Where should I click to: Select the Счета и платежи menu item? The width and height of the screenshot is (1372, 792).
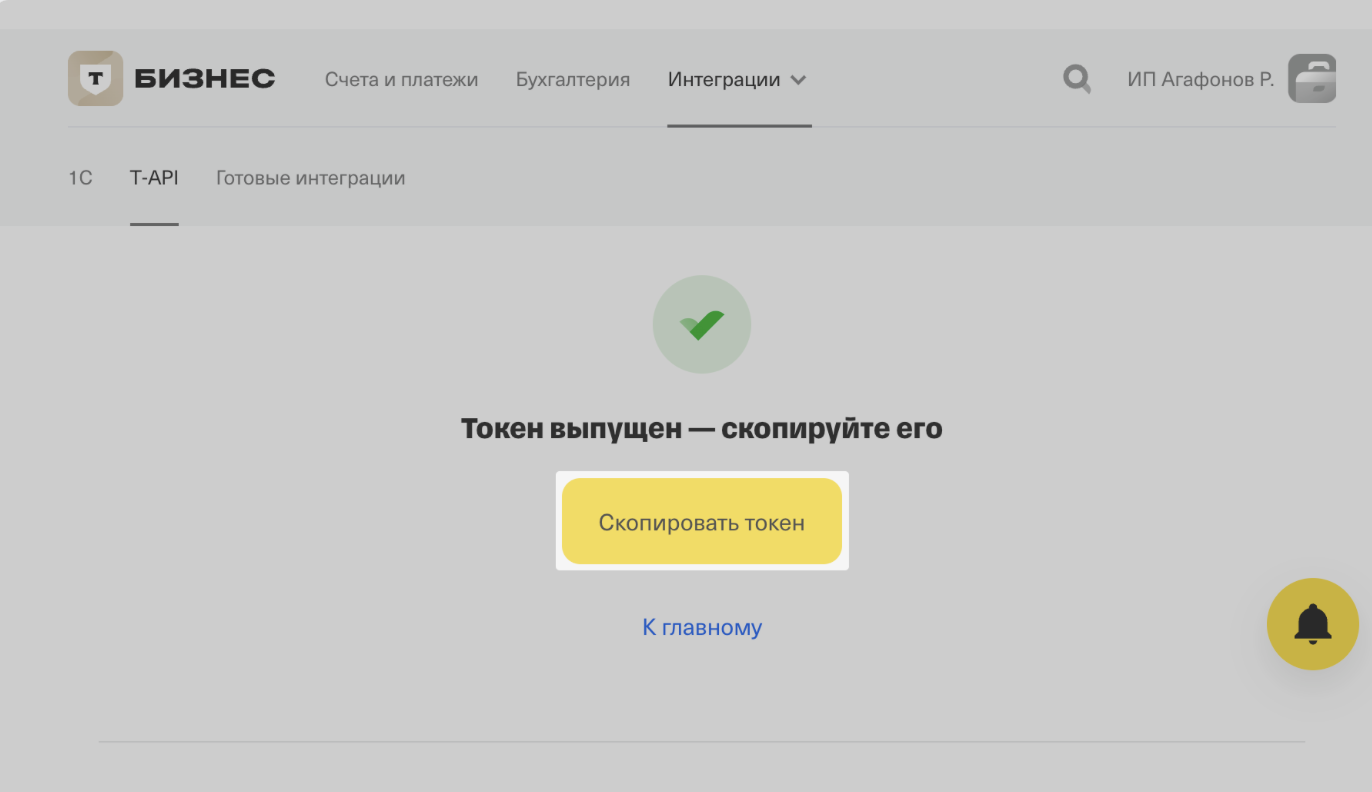click(401, 79)
